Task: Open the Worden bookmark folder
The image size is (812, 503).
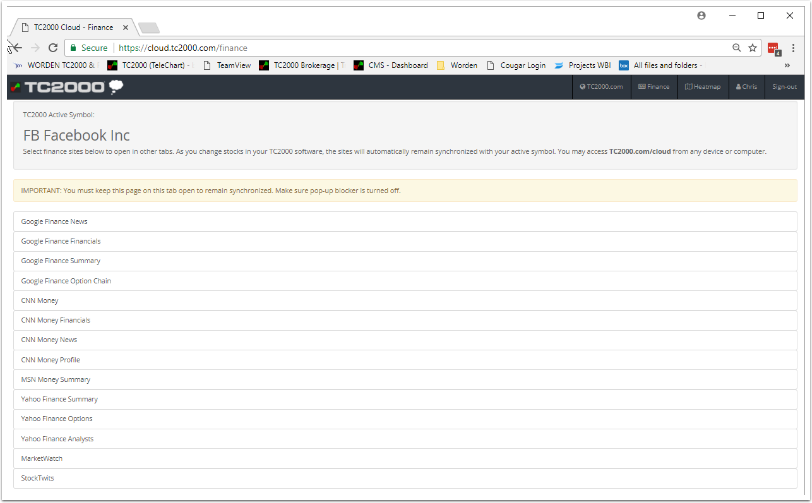Action: coord(457,65)
